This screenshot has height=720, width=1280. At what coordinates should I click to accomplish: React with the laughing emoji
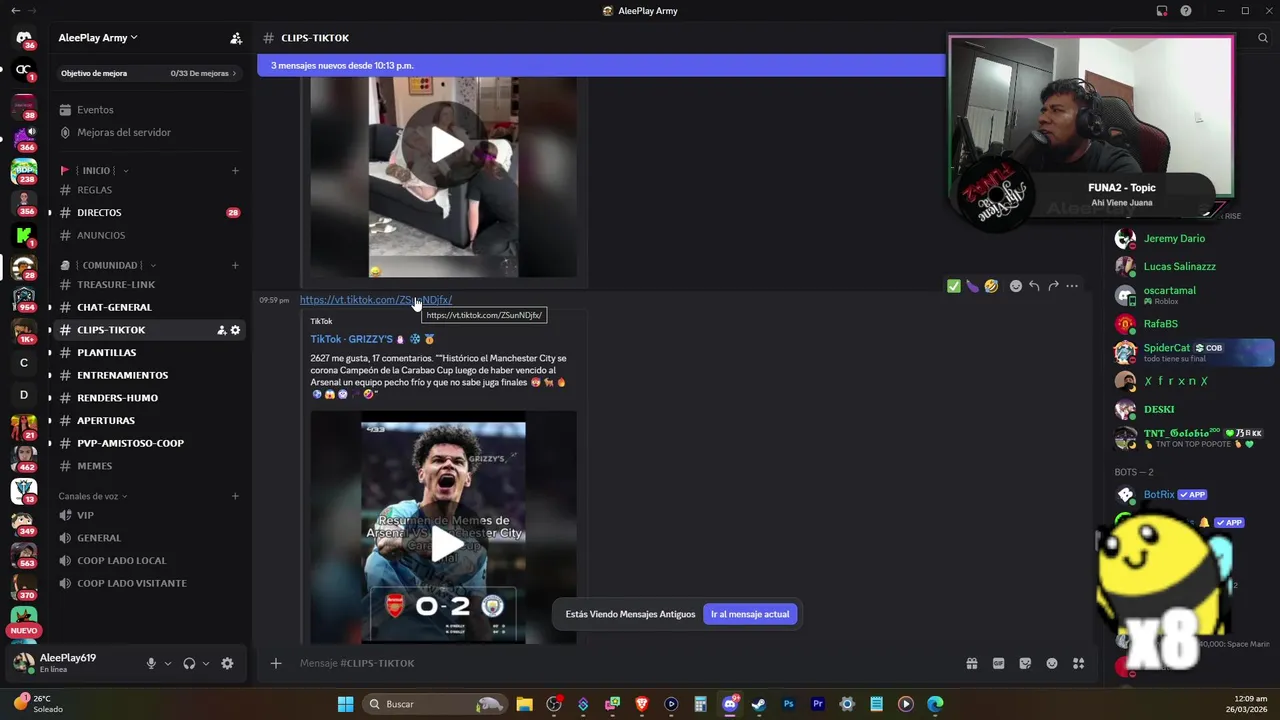point(991,286)
